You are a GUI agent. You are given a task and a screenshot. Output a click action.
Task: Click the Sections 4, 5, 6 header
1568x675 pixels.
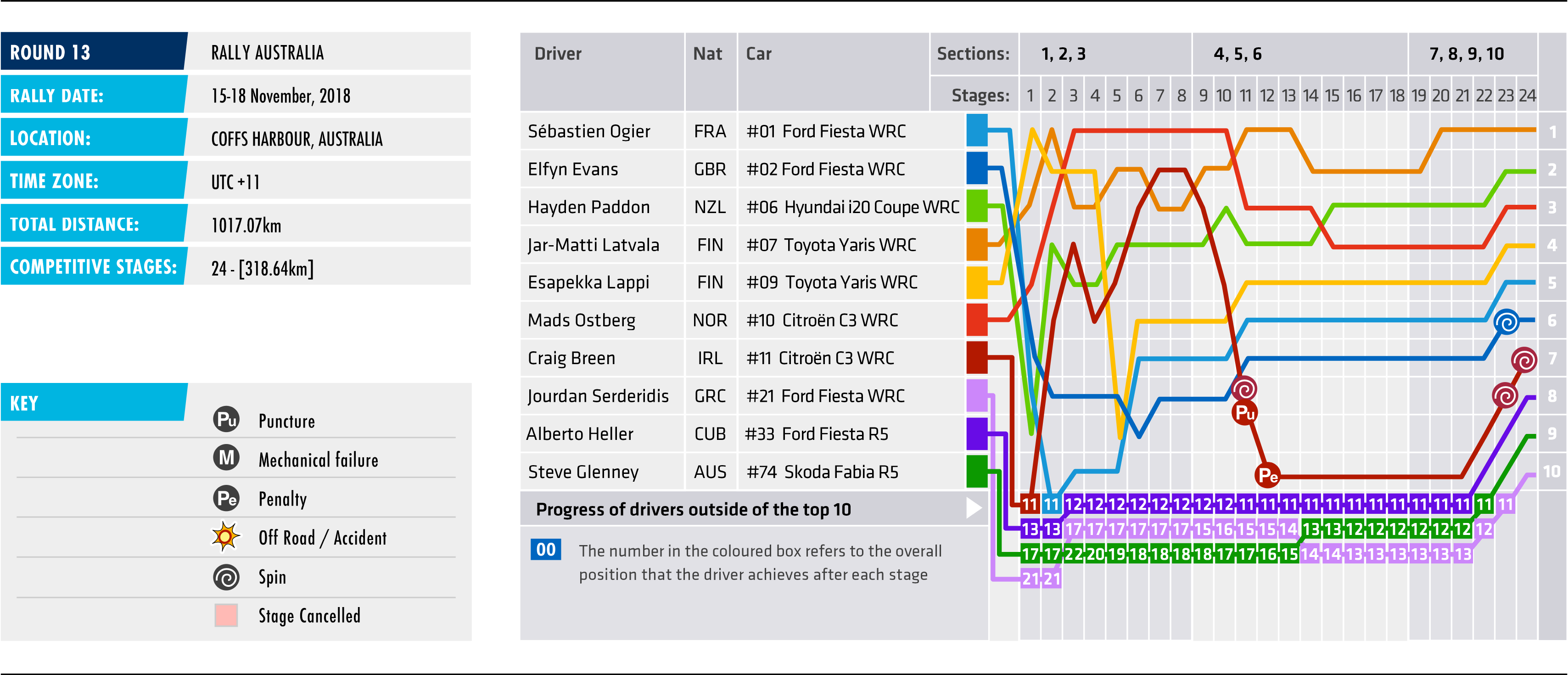(x=1238, y=54)
